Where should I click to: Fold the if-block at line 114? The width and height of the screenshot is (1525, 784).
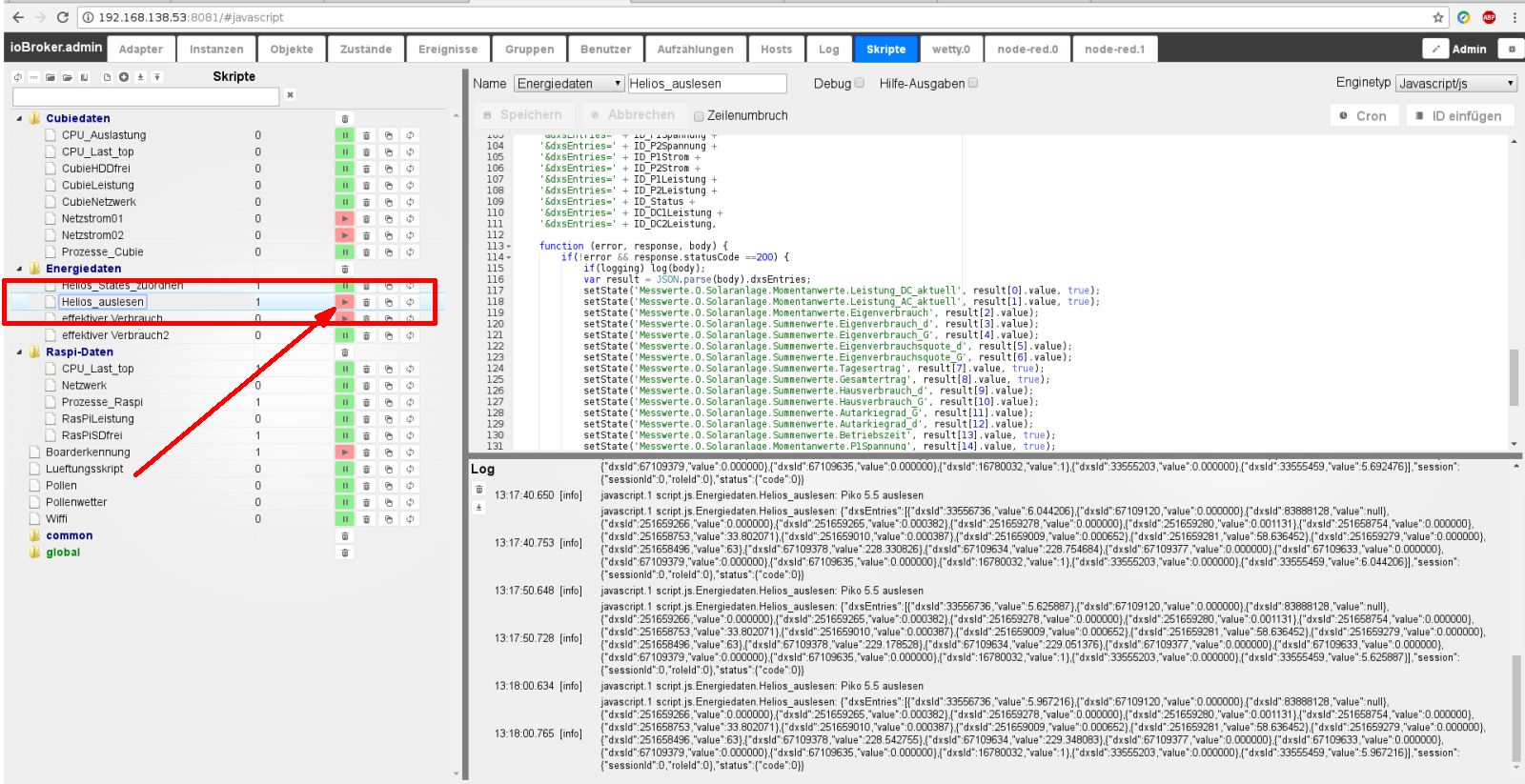click(509, 257)
